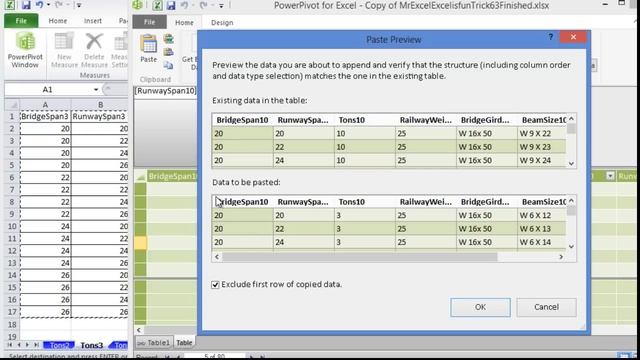Select Excel column A header

45,105
